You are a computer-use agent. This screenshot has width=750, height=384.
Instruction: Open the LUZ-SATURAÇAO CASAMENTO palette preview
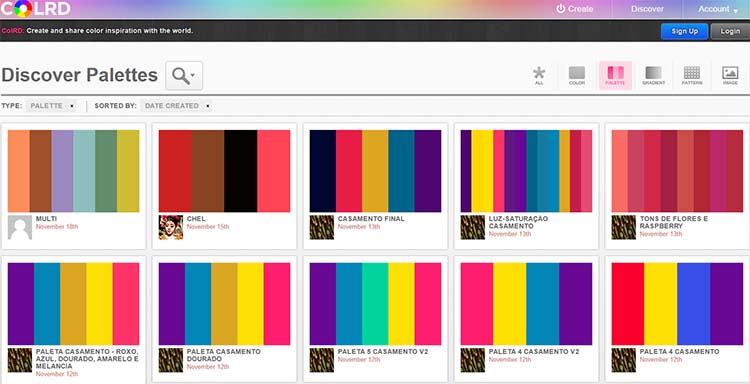coord(526,171)
